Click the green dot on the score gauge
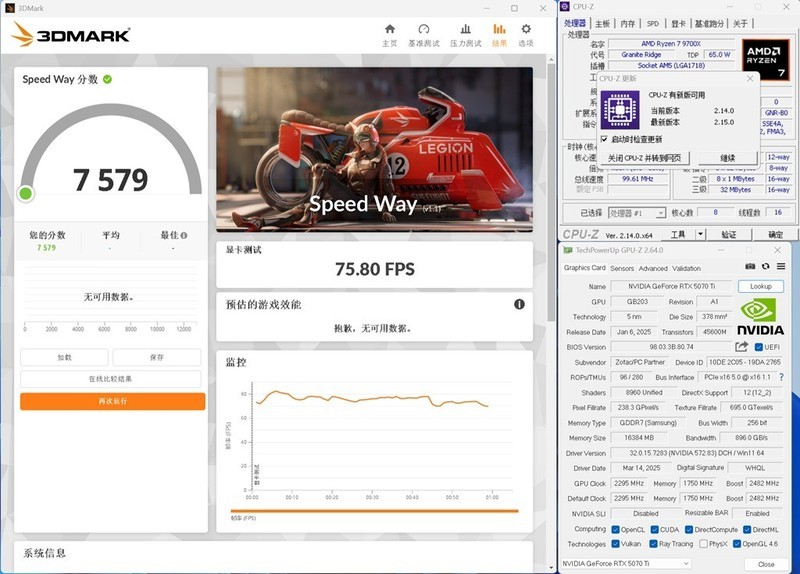This screenshot has height=574, width=800. [x=26, y=193]
